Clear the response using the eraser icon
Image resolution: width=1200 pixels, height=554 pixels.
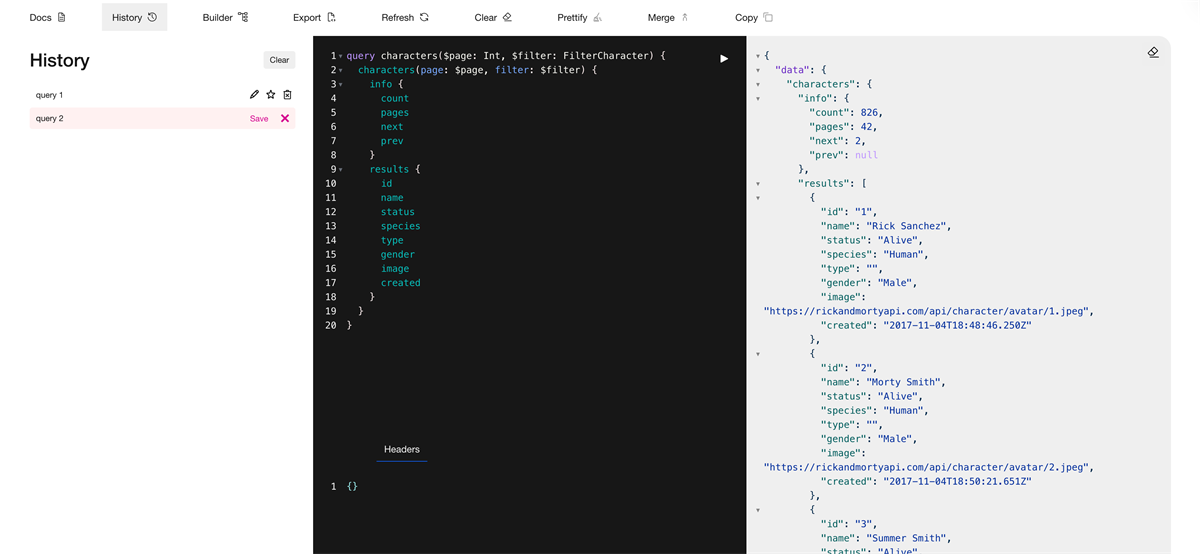pos(1153,52)
